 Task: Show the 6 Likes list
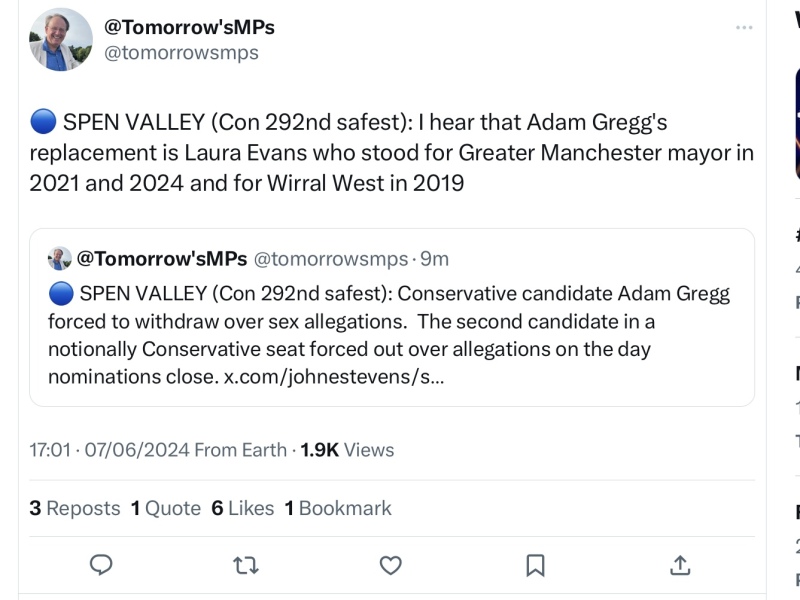242,508
